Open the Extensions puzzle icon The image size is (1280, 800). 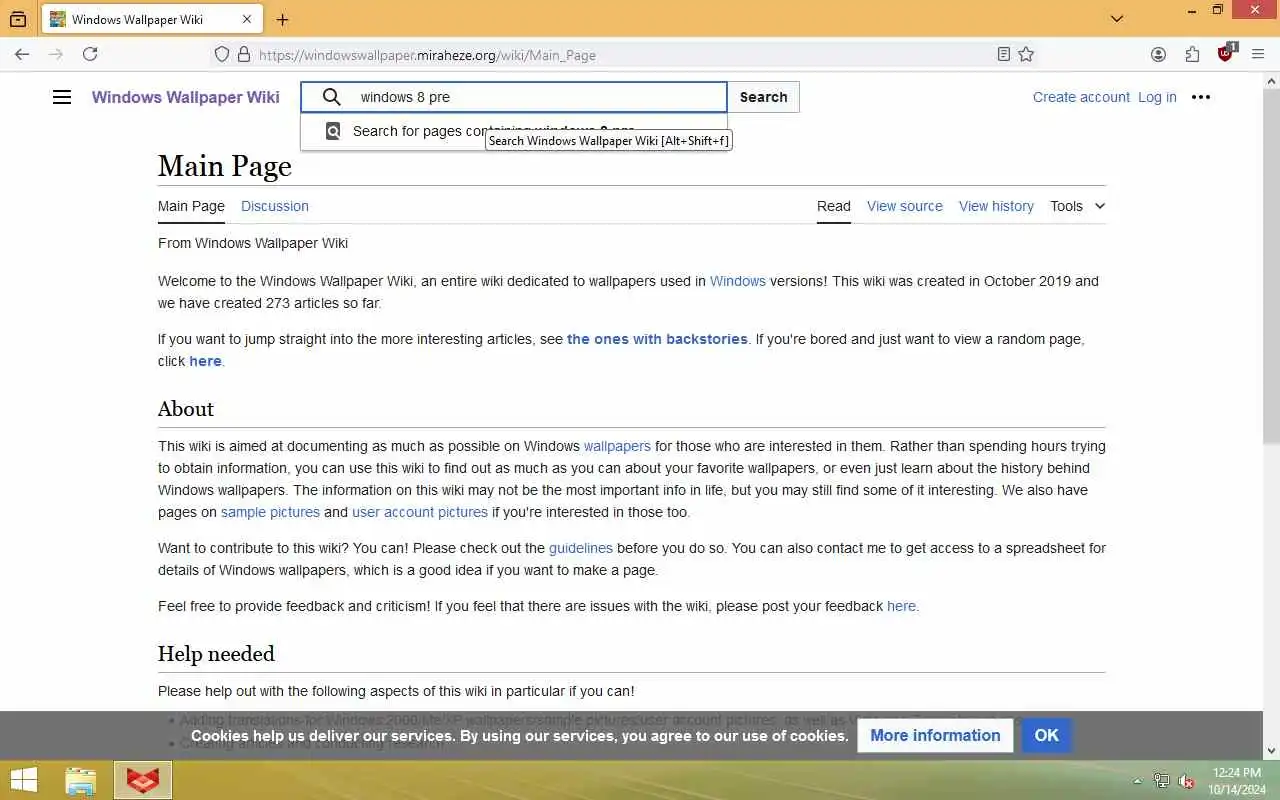(x=1192, y=55)
